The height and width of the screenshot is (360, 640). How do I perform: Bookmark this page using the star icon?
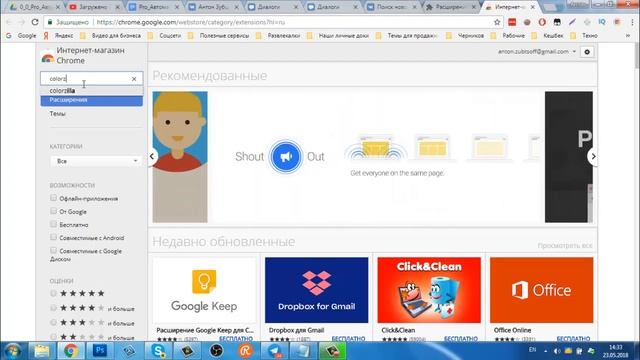click(497, 22)
